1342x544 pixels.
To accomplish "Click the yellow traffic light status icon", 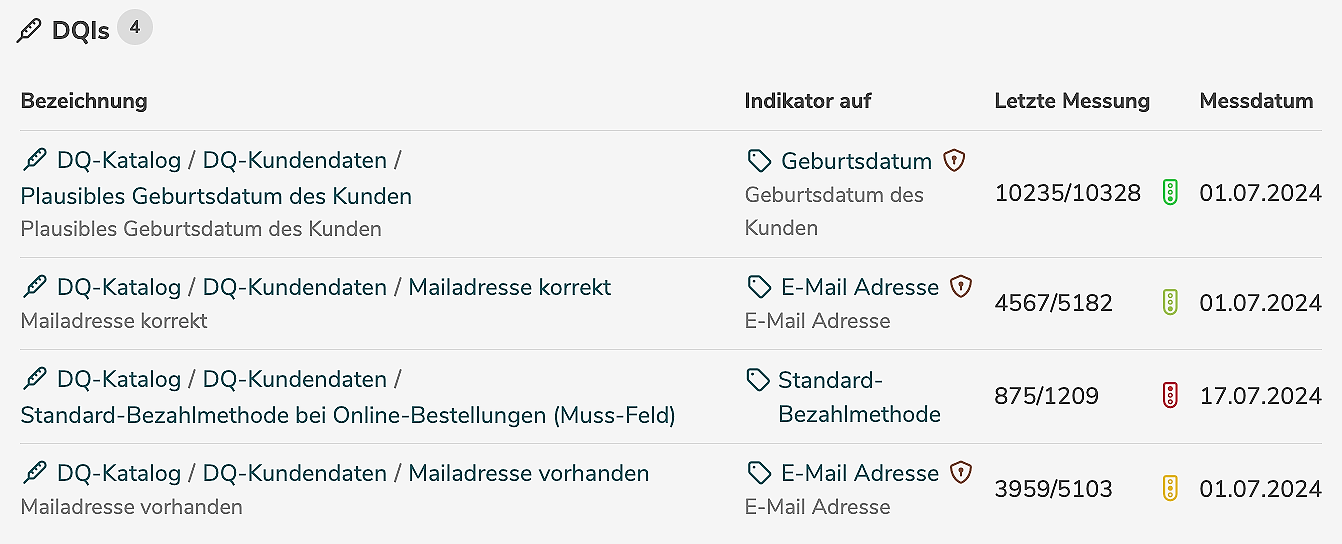I will point(1170,489).
